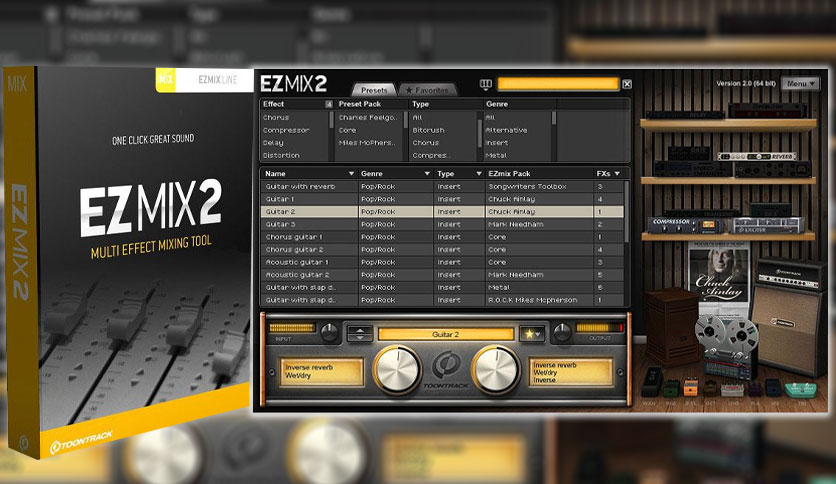Open the browser view columns icon
Screen dimensions: 836x484
[485, 84]
